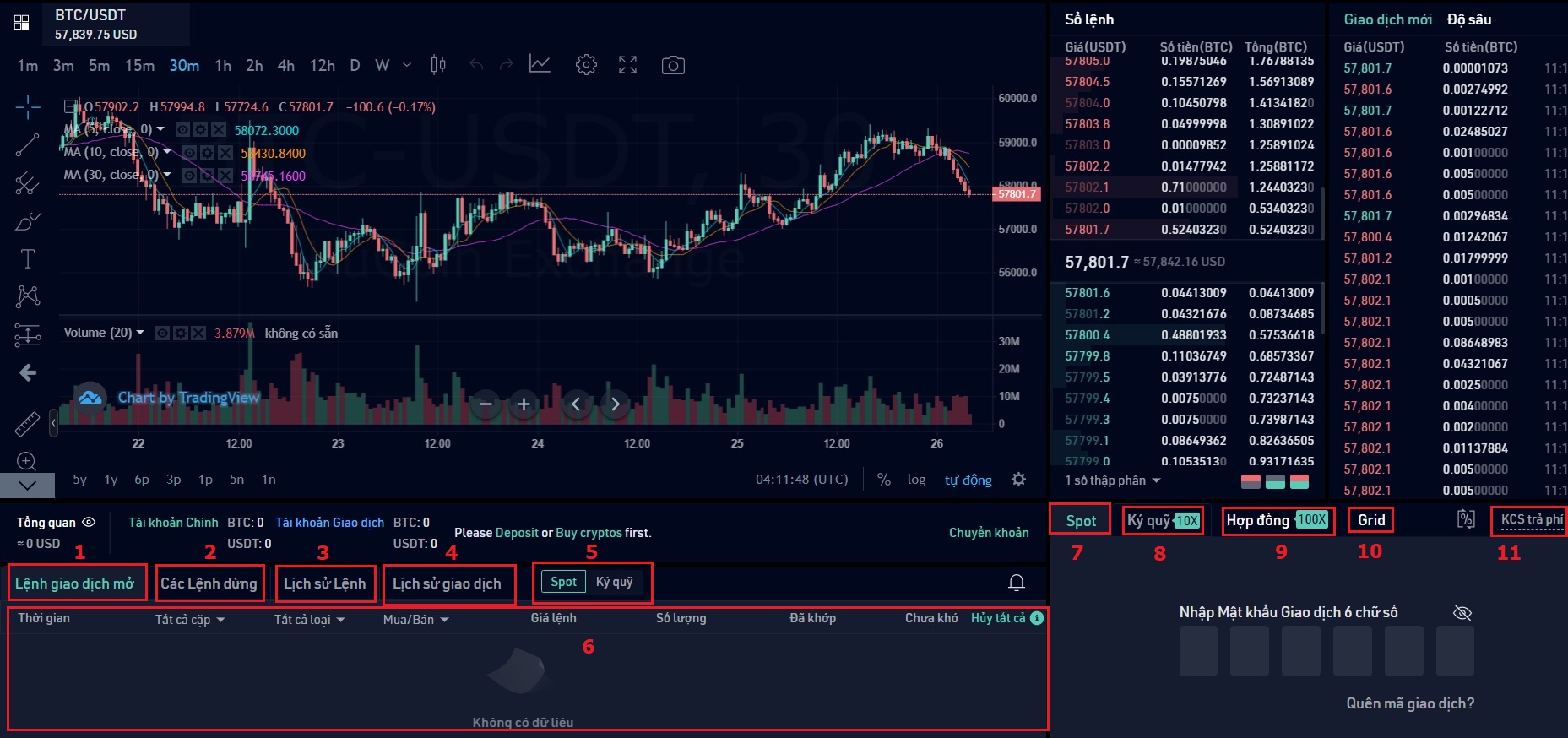Open the calculator icon beside Grid tab

[1466, 519]
